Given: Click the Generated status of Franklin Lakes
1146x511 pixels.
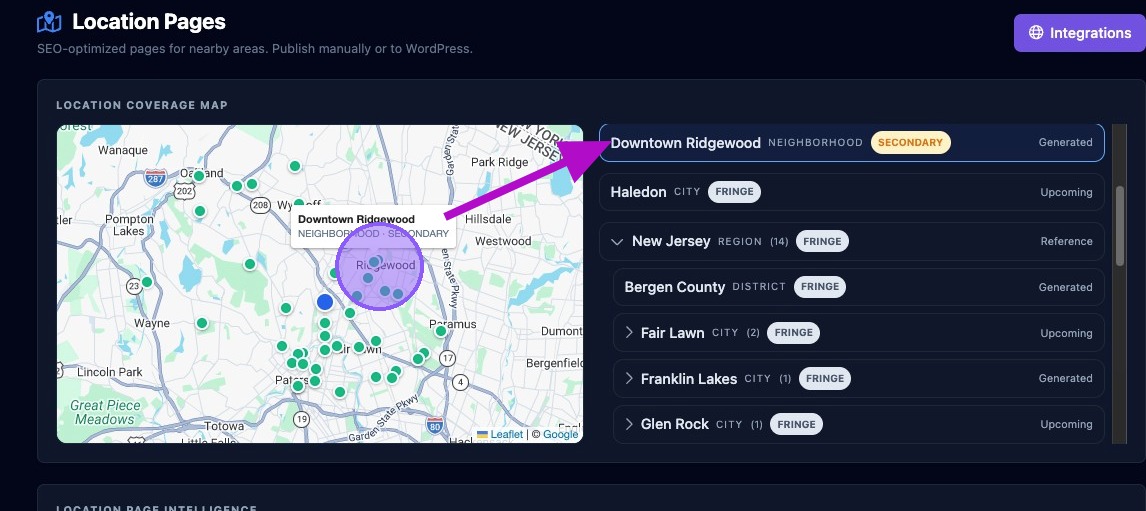Looking at the screenshot, I should pyautogui.click(x=1066, y=379).
